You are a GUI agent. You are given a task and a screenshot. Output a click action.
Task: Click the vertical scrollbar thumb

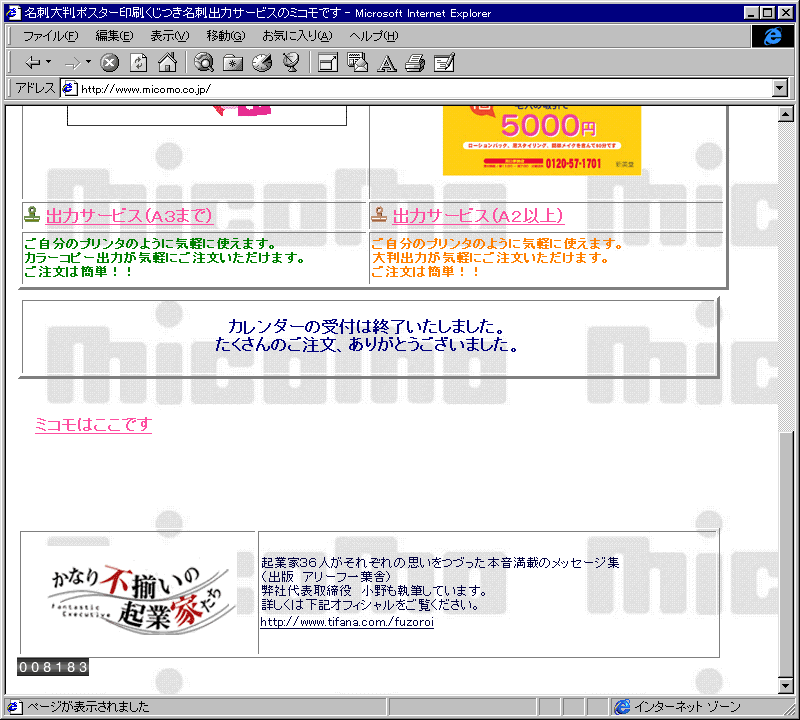pyautogui.click(x=786, y=555)
